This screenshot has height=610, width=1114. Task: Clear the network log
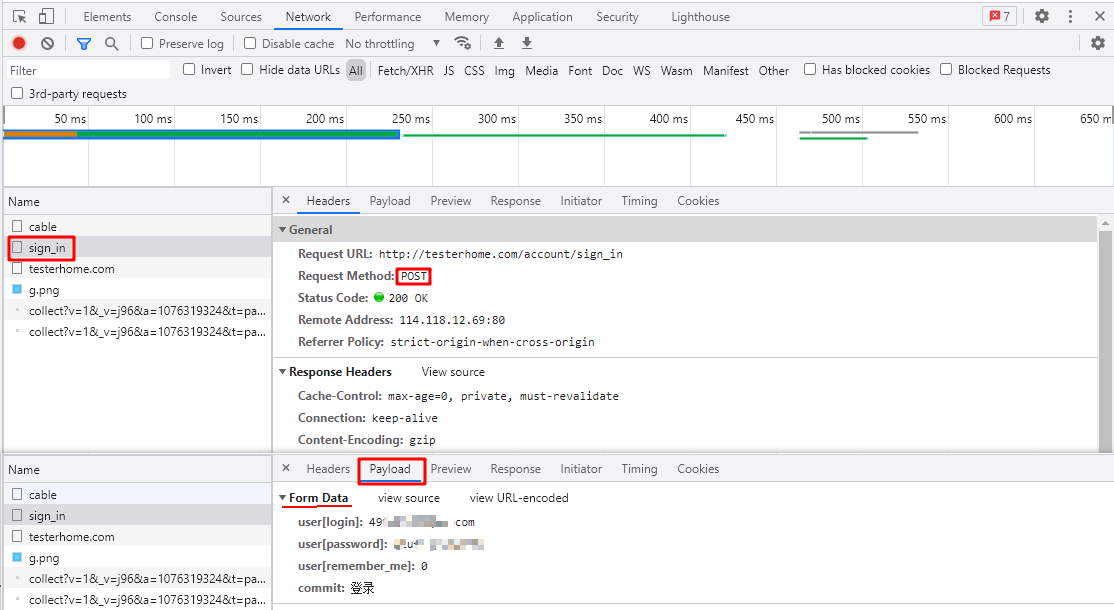pyautogui.click(x=47, y=44)
